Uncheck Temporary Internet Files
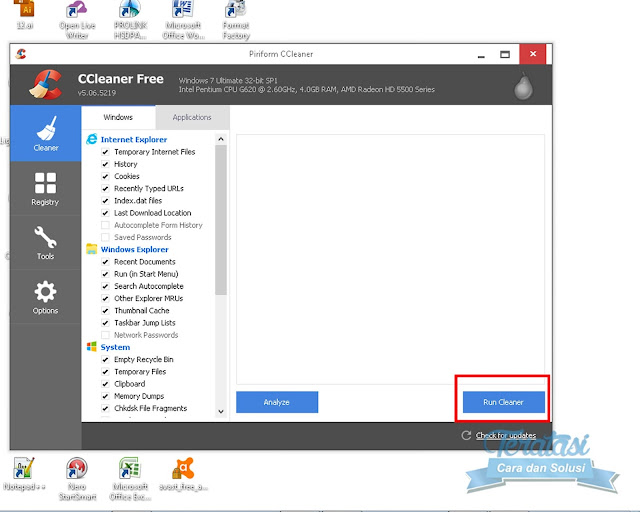Screen dimensions: 640x512 click(x=105, y=152)
